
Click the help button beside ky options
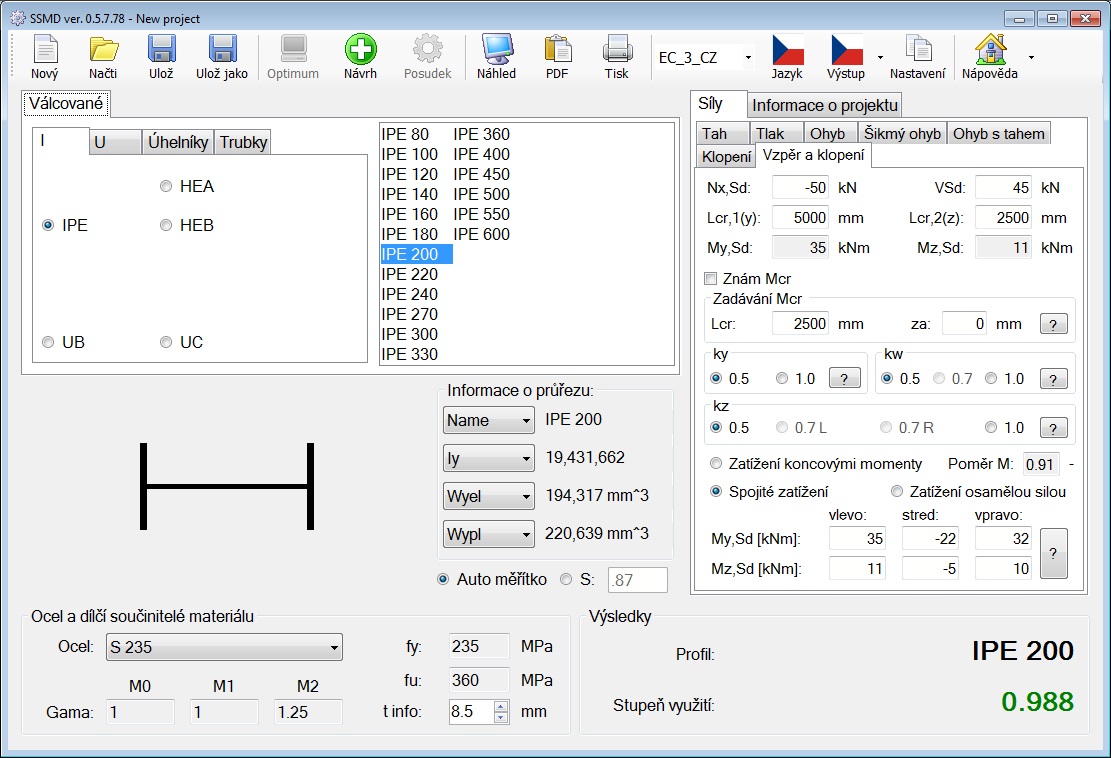tap(844, 379)
